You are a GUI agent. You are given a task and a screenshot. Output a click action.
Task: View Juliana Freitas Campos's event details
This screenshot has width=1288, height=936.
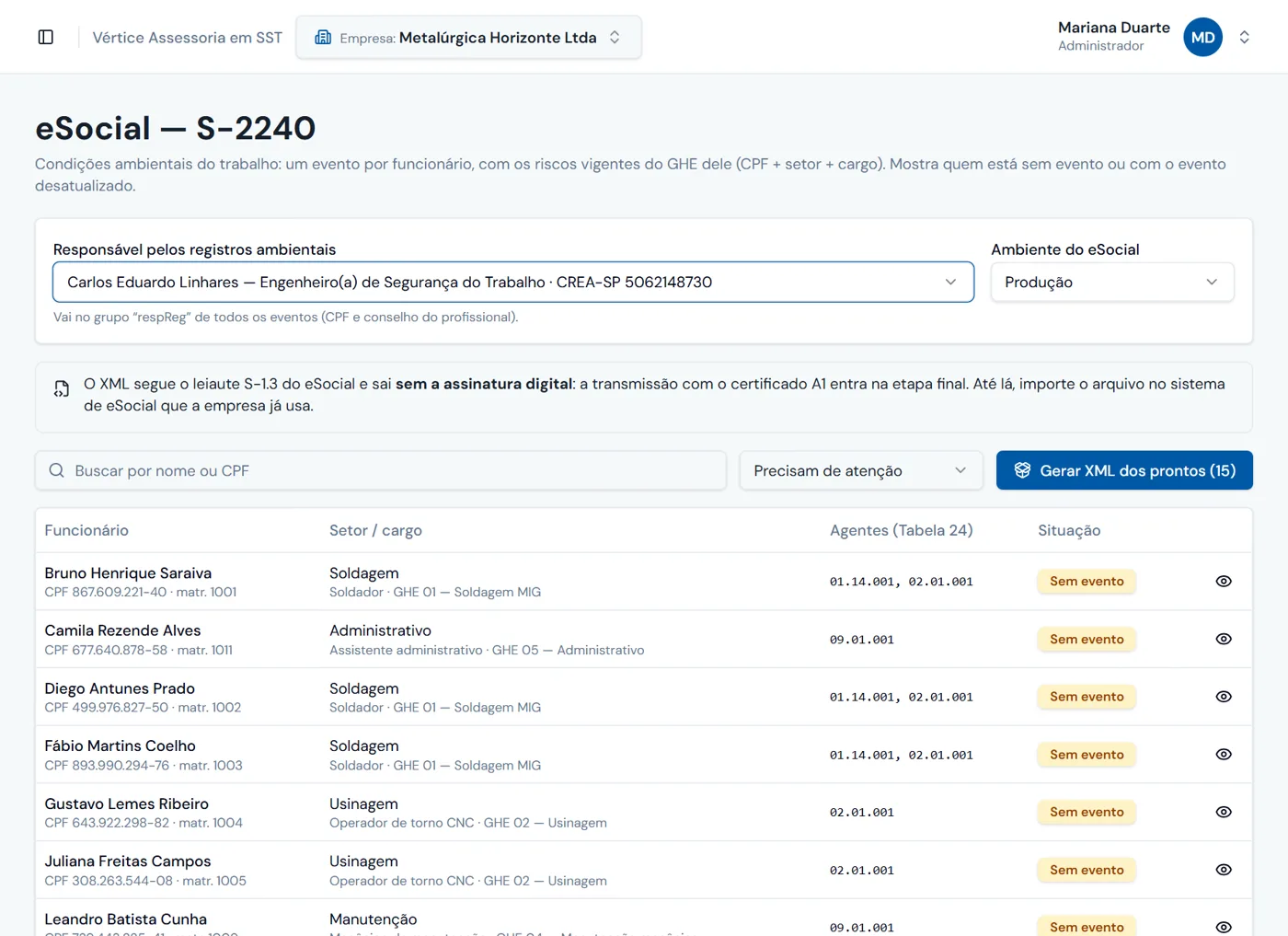click(1224, 870)
